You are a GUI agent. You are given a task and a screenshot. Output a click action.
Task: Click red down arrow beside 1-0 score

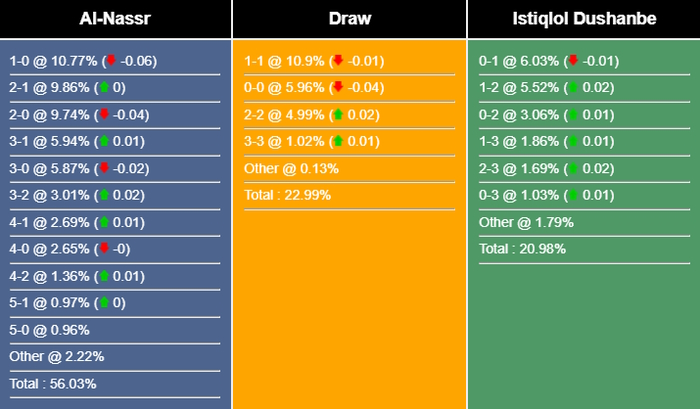[110, 61]
